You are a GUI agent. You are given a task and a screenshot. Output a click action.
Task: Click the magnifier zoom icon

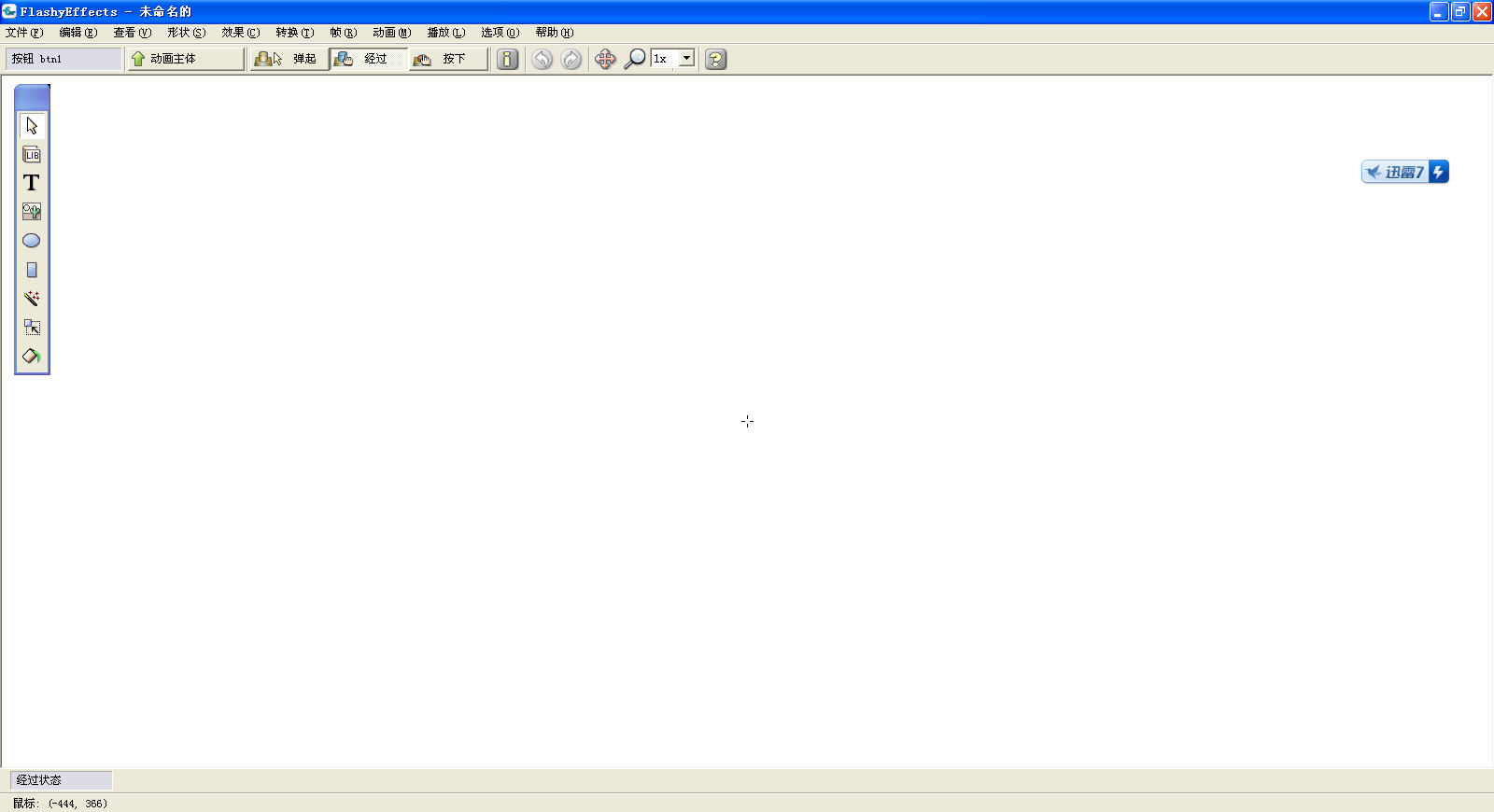tap(635, 59)
